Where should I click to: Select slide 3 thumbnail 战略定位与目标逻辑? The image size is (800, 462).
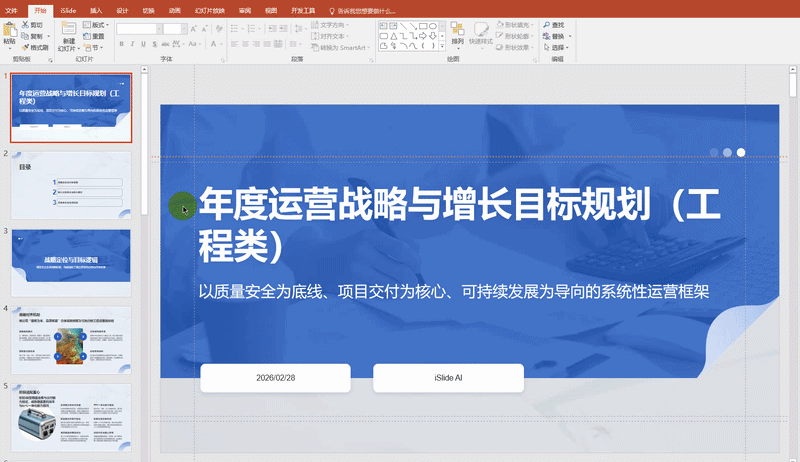[71, 263]
